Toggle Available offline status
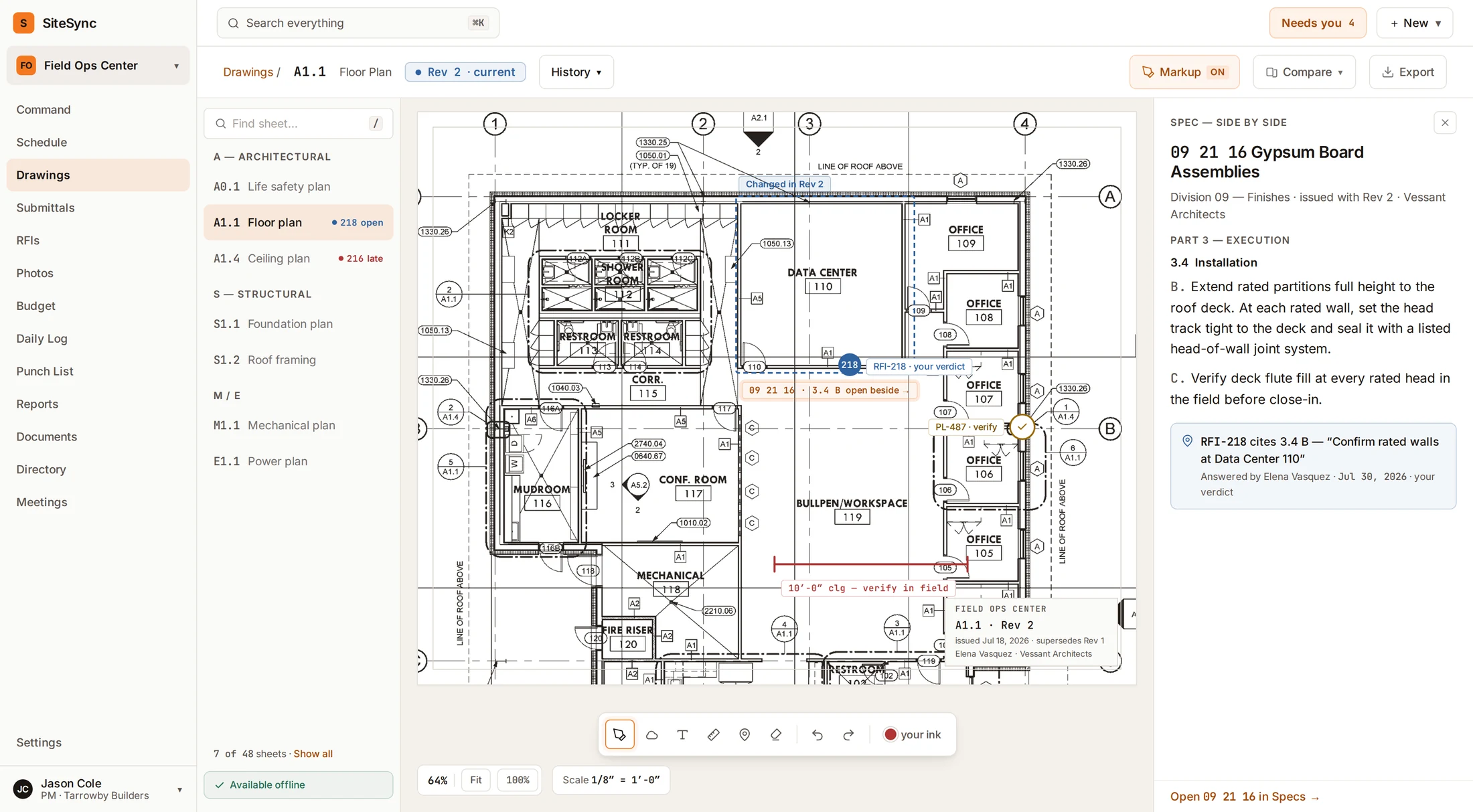 click(298, 785)
